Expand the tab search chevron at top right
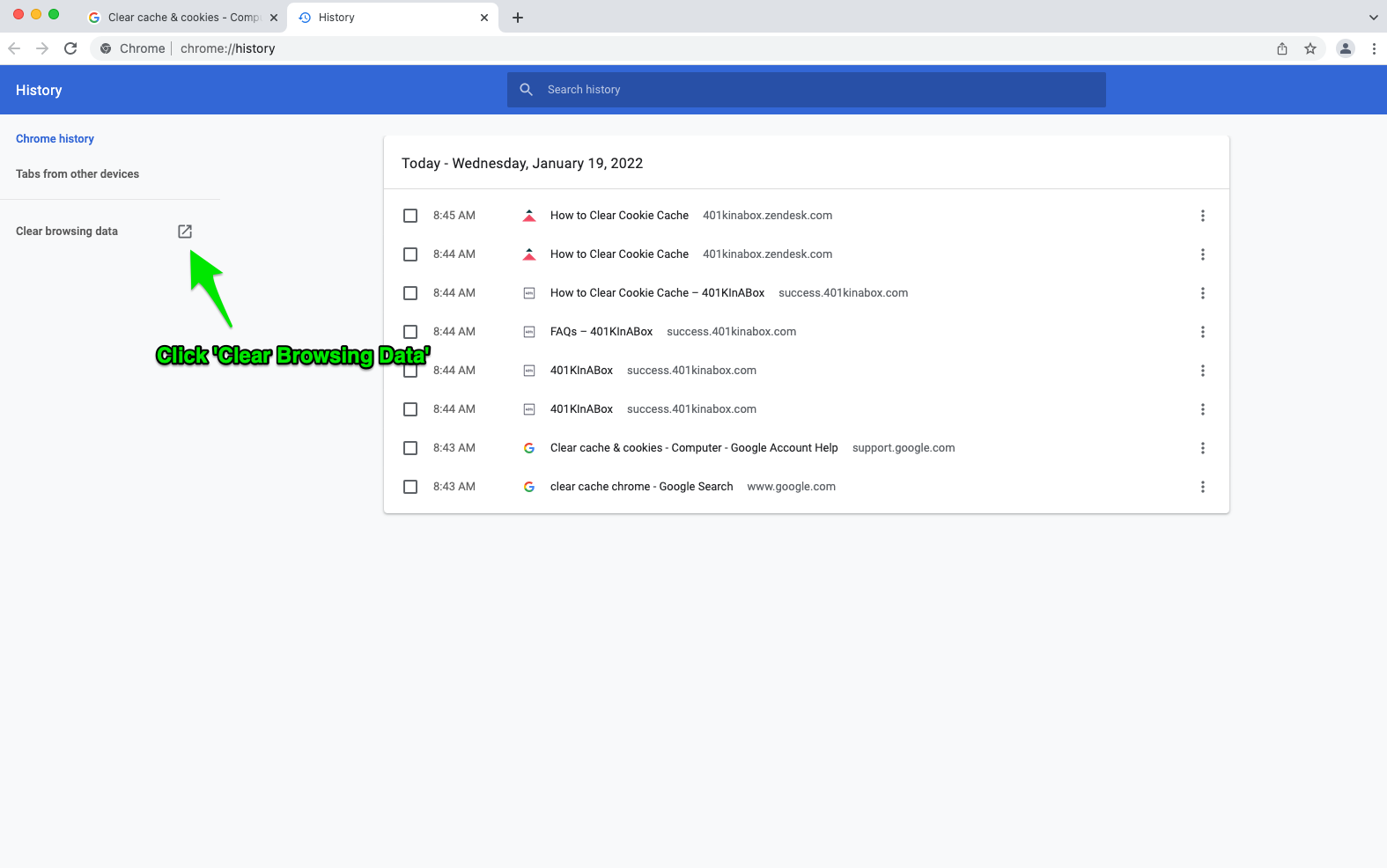The width and height of the screenshot is (1387, 868). click(x=1373, y=18)
